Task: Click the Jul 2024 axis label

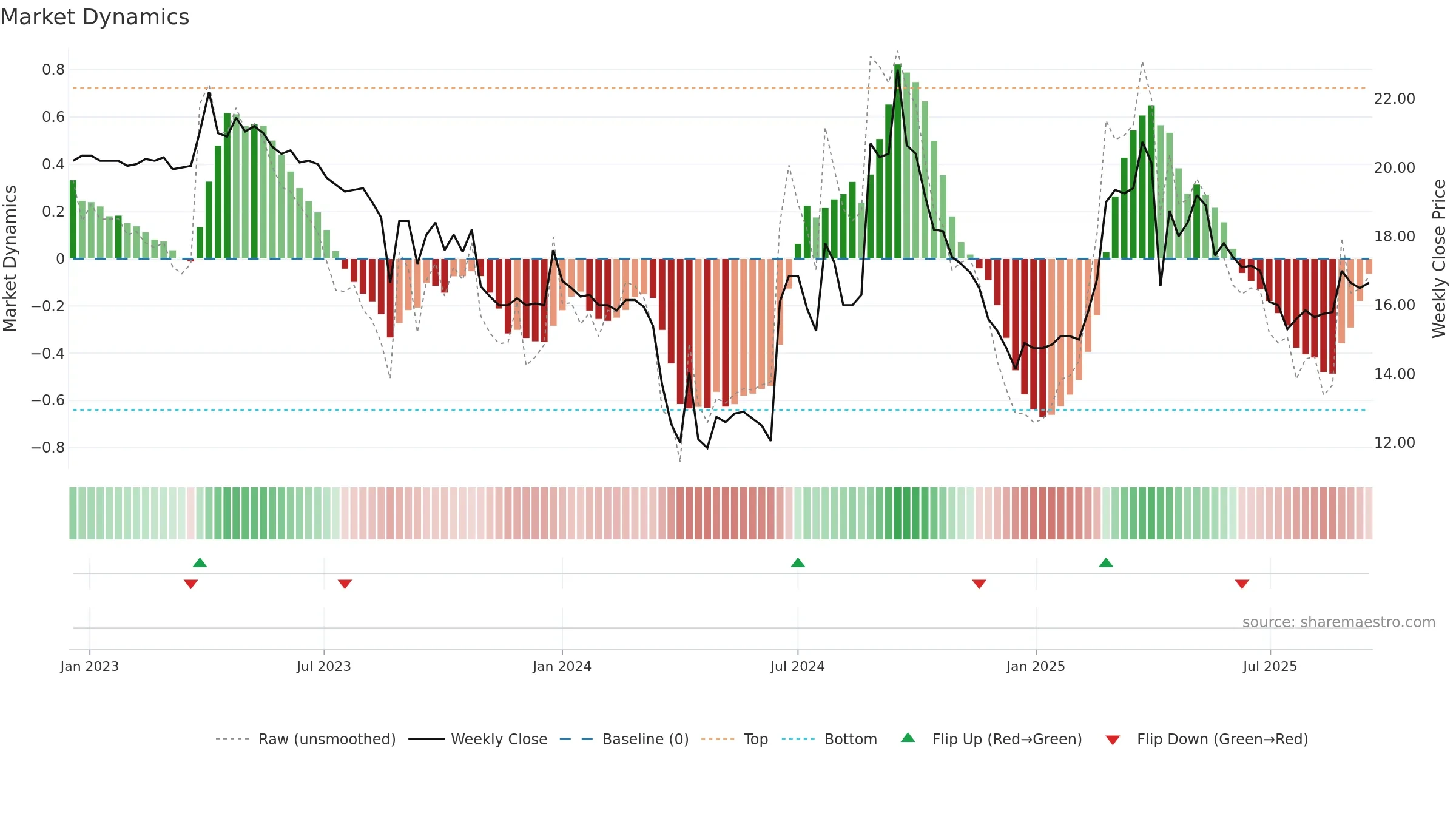Action: tap(798, 666)
